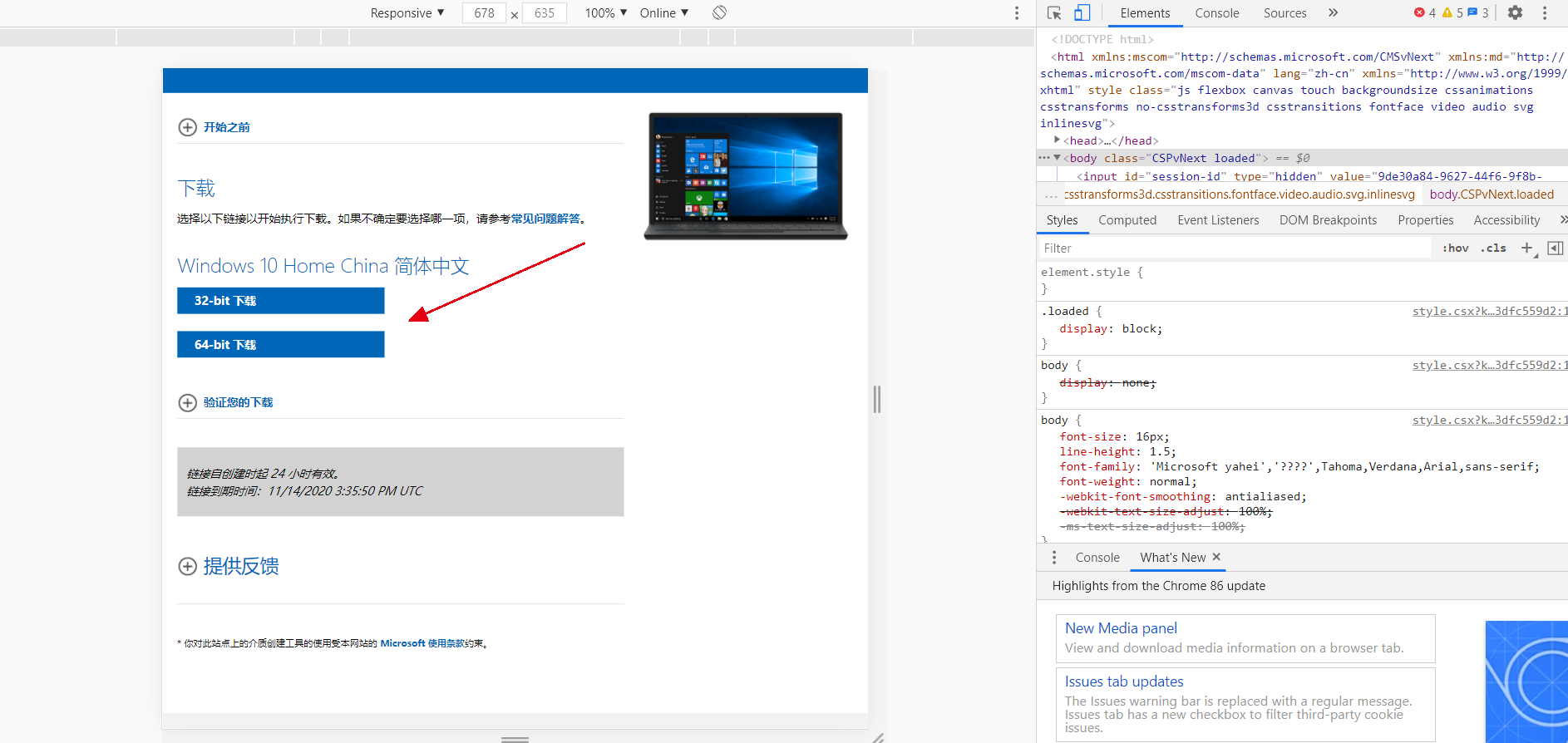Select the What's New drawer tab
Image resolution: width=1568 pixels, height=743 pixels.
pyautogui.click(x=1172, y=558)
